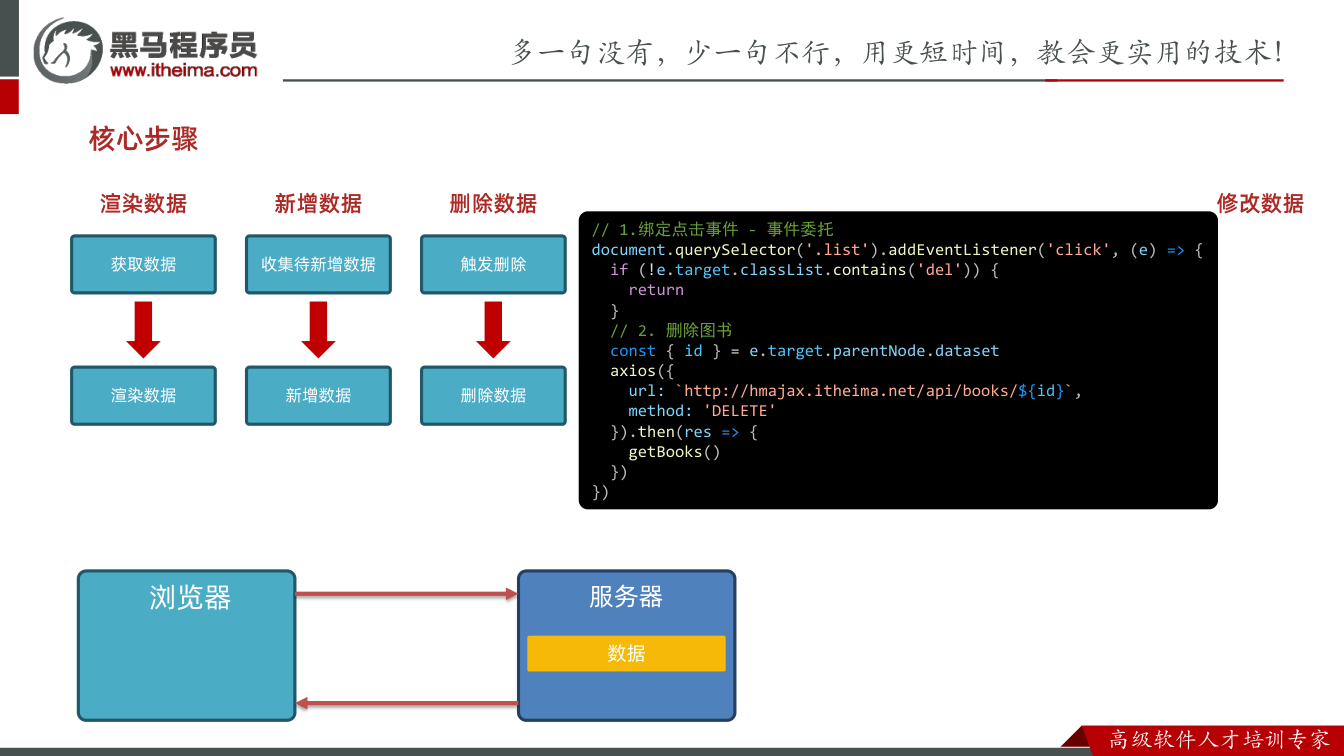1344x756 pixels.
Task: Select the 修改数据 heading at right
Action: pyautogui.click(x=1260, y=204)
